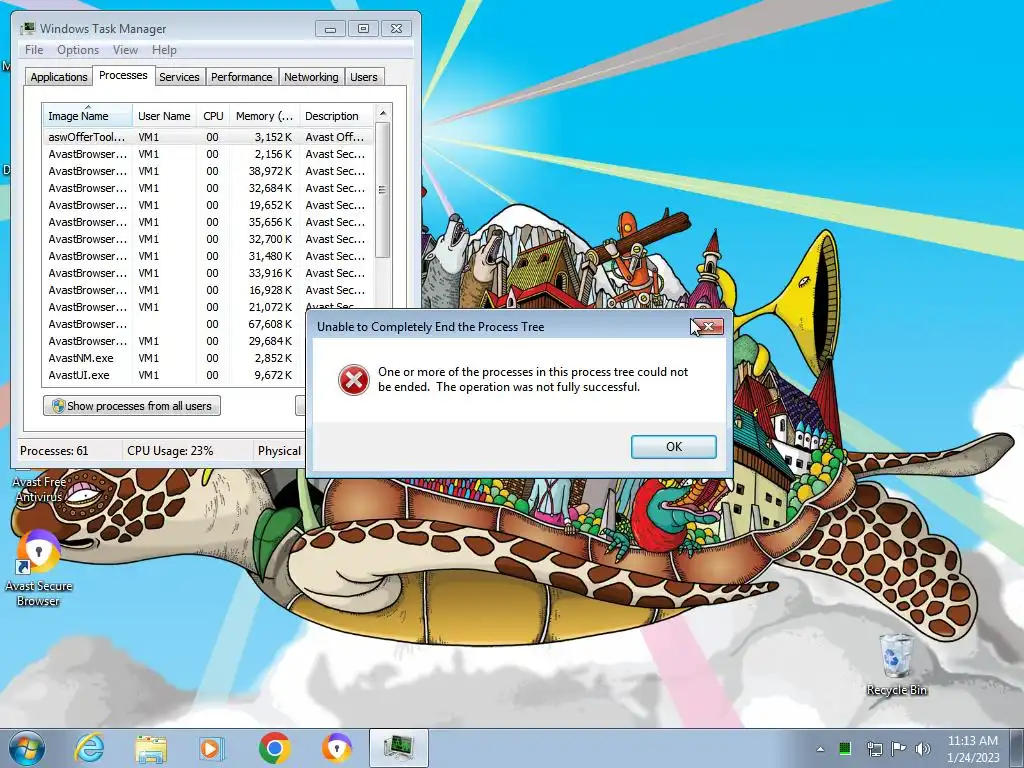Click the Avast Free Antivirus desktop label
The width and height of the screenshot is (1024, 768).
39,489
